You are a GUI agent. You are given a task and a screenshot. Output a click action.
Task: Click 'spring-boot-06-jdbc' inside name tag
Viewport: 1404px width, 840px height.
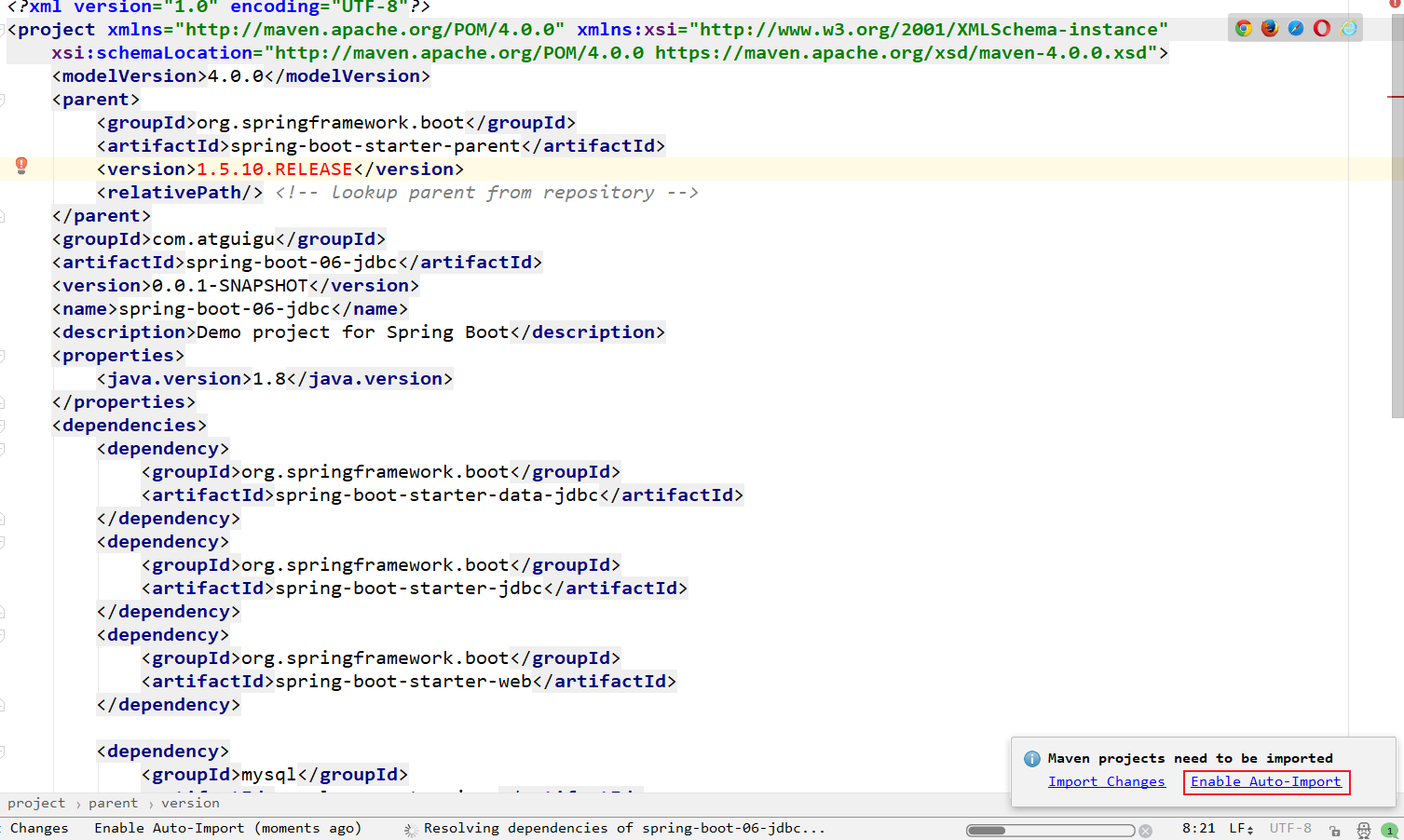225,308
